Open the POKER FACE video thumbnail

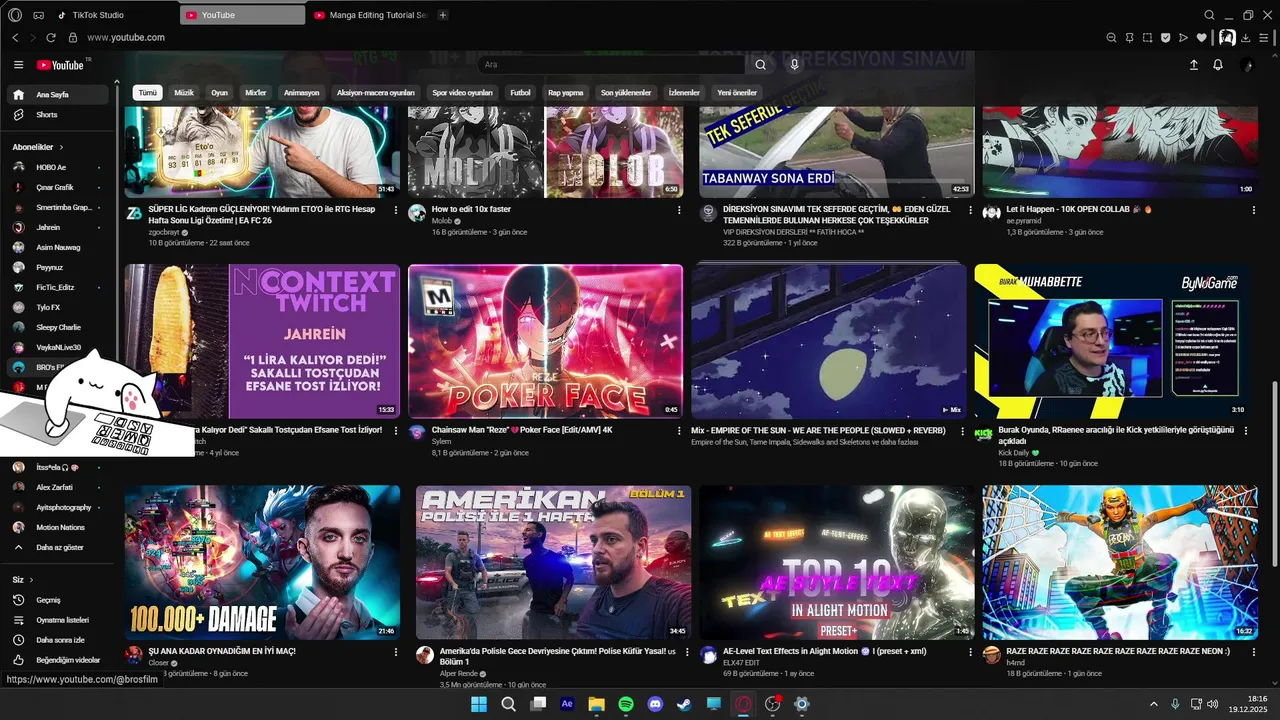point(545,341)
